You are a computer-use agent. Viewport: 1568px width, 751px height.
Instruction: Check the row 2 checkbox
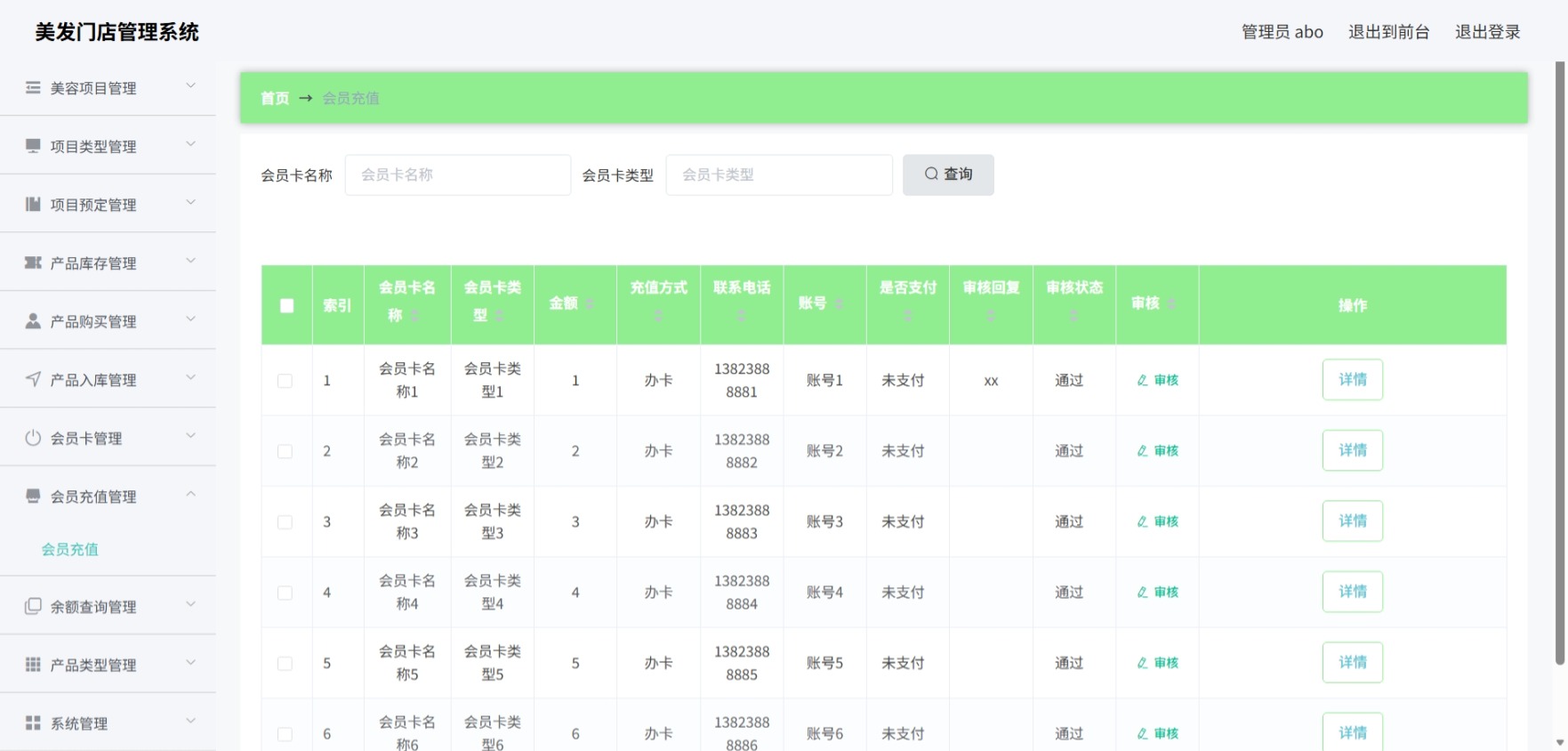[285, 451]
